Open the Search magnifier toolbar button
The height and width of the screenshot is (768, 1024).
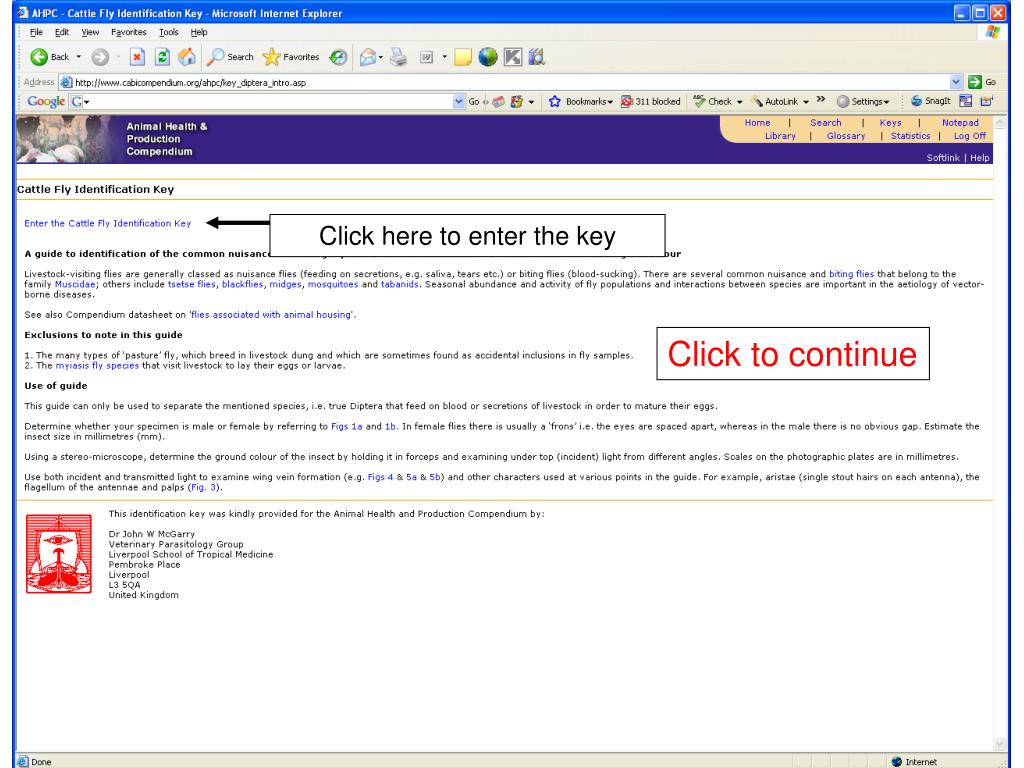tap(230, 57)
